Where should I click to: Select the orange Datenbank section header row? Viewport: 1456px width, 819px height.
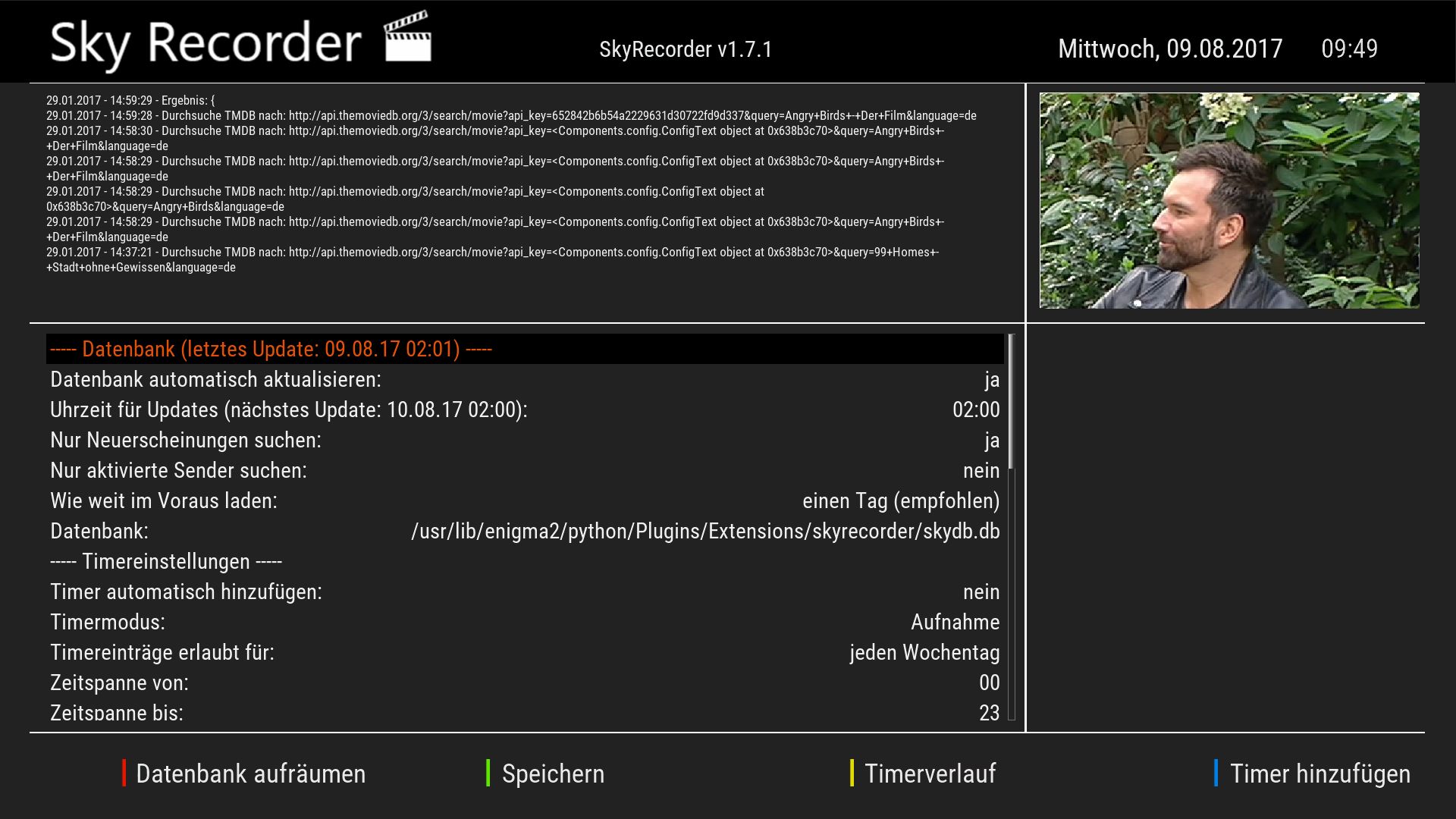tap(271, 349)
